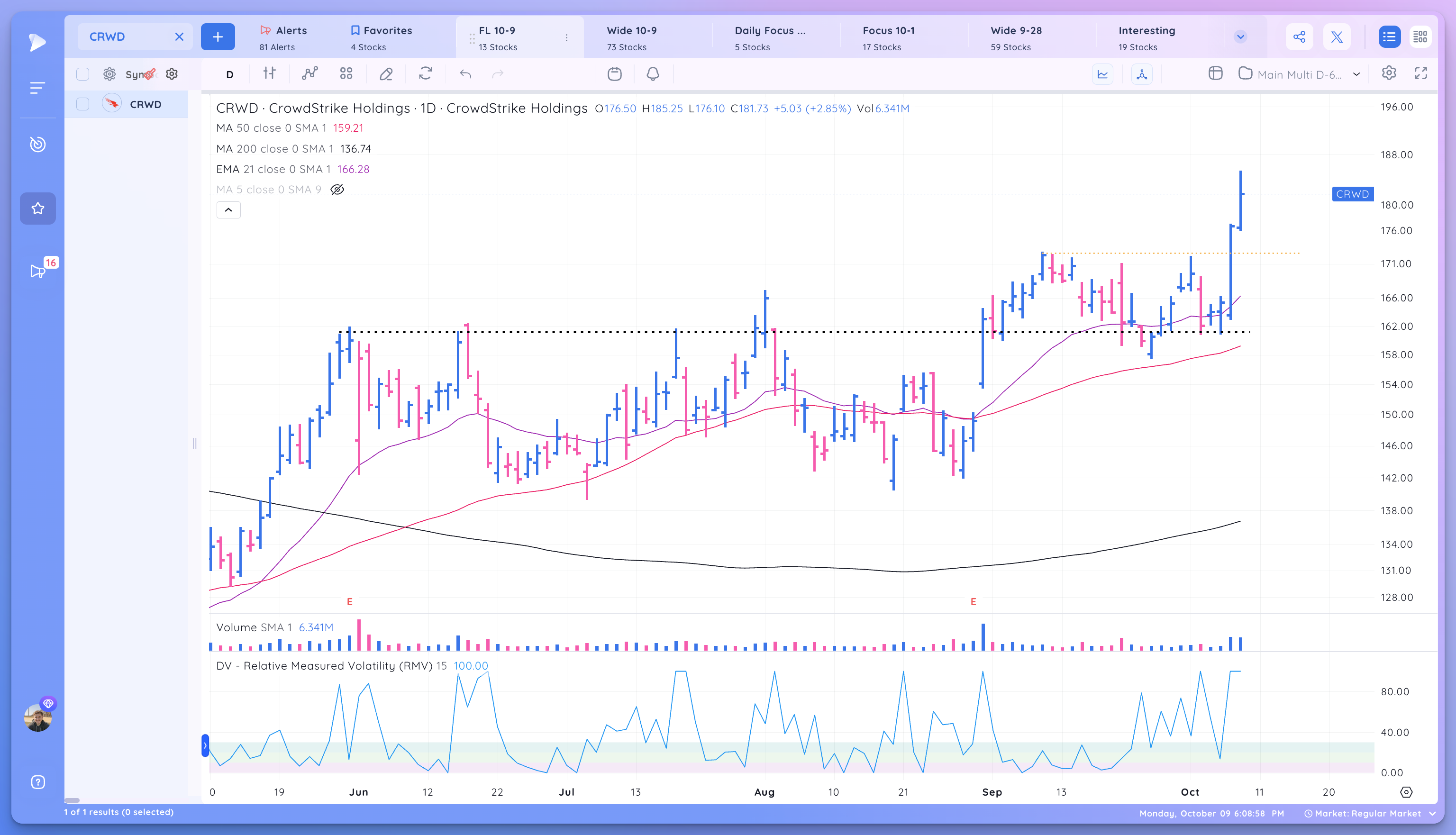Select the drawing pencil tool

386,73
